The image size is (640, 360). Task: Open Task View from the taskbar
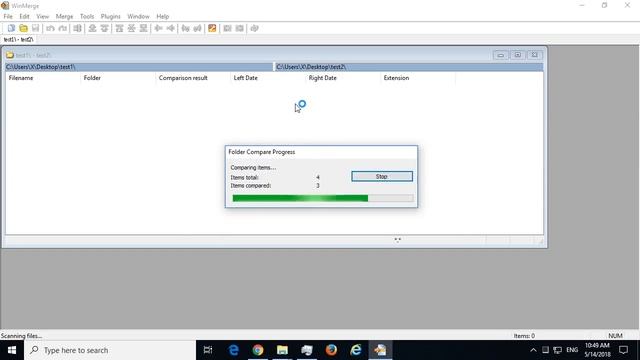coord(208,350)
